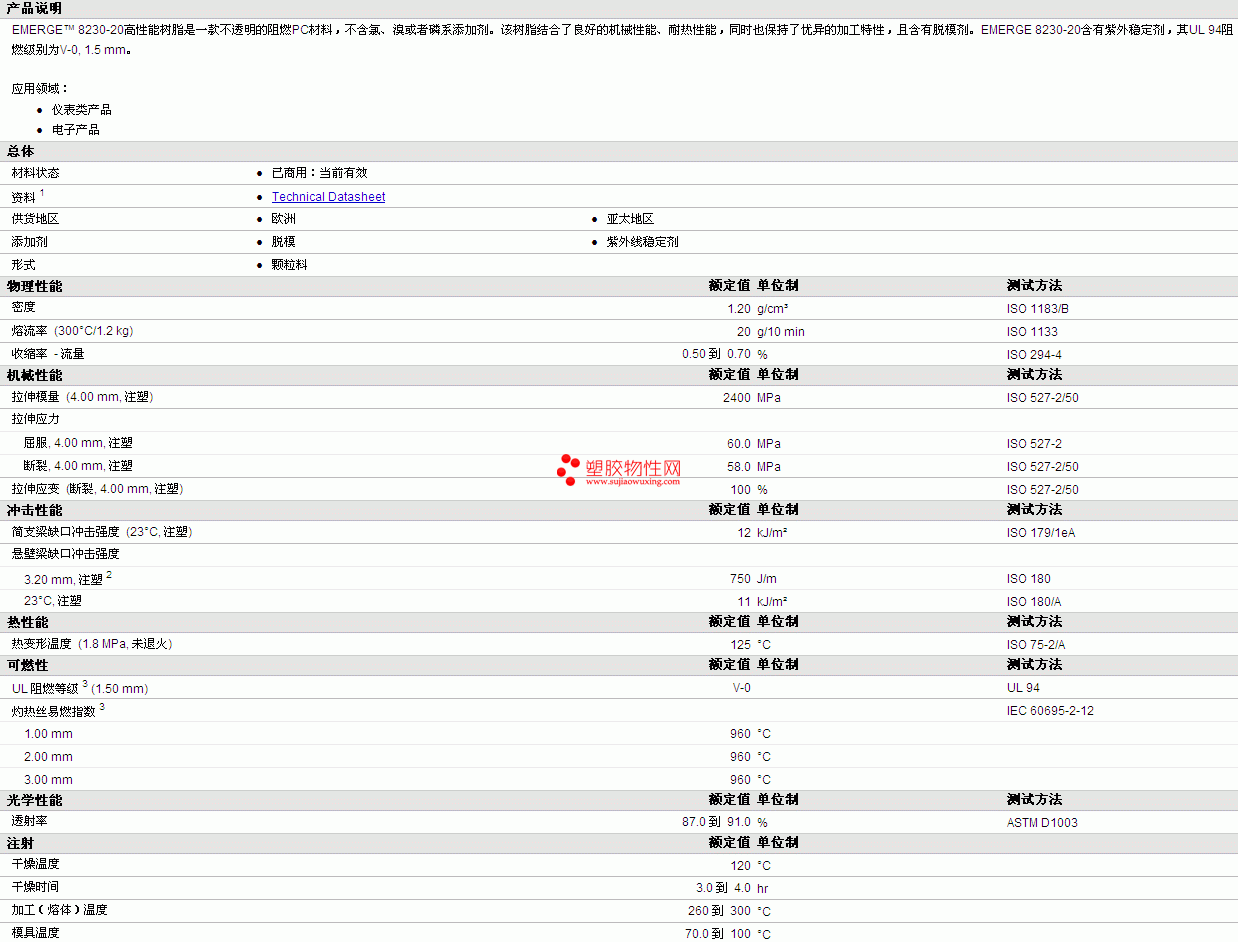The width and height of the screenshot is (1238, 942).
Task: Click the ISO 75-2/A test method
Action: click(x=1036, y=645)
